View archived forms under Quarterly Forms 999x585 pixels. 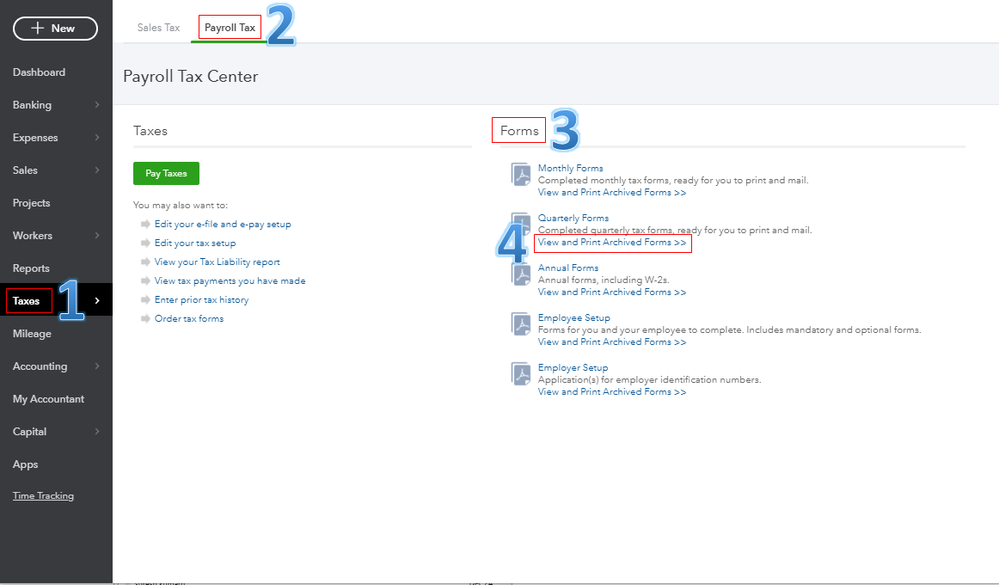click(x=612, y=242)
